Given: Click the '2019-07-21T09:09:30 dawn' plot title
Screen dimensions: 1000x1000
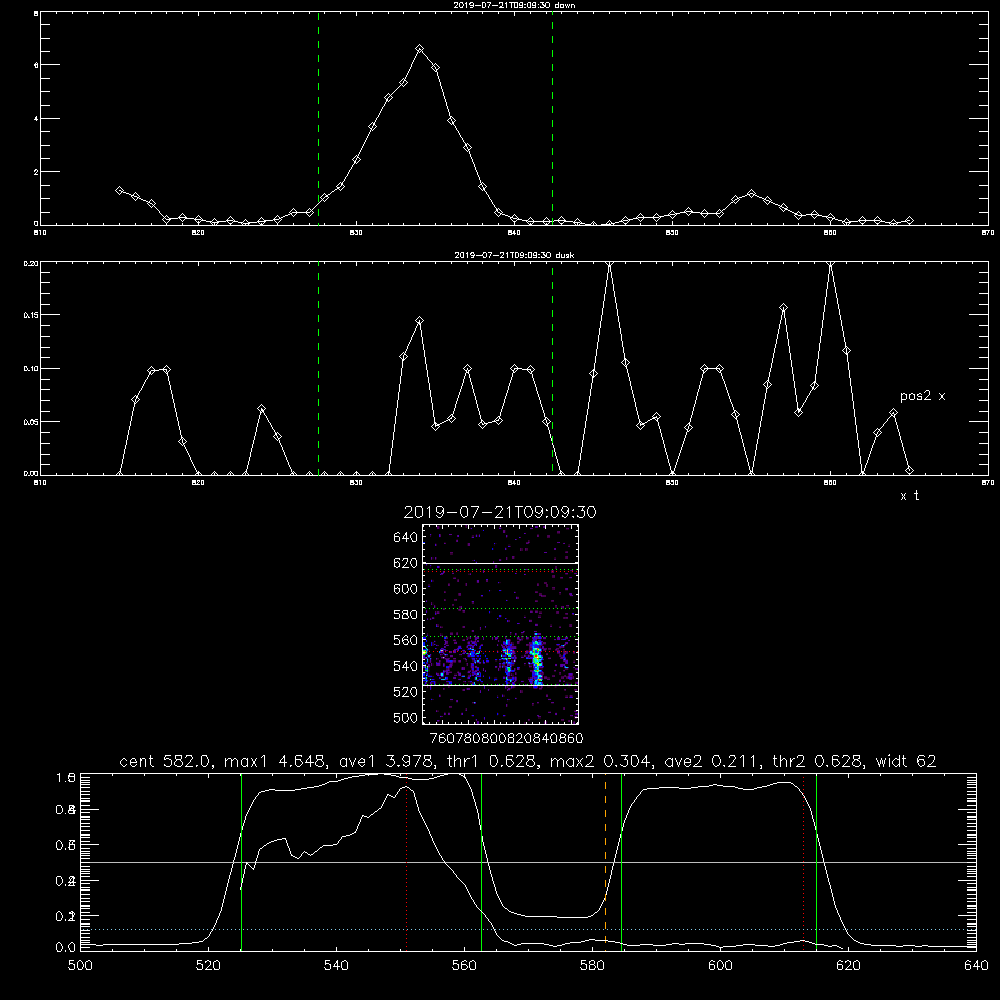Looking at the screenshot, I should click(x=514, y=5).
